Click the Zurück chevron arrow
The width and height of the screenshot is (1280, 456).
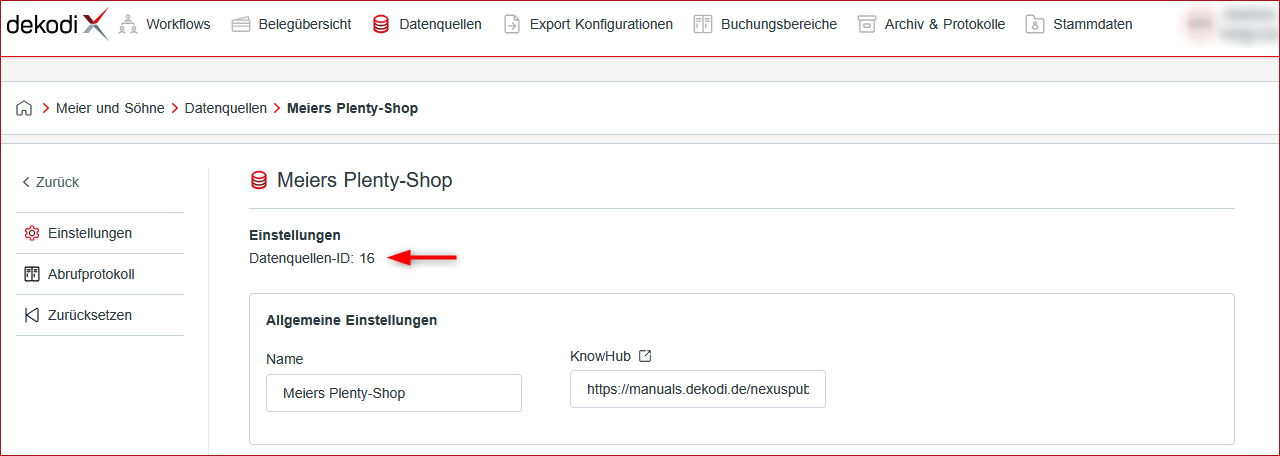(x=26, y=182)
